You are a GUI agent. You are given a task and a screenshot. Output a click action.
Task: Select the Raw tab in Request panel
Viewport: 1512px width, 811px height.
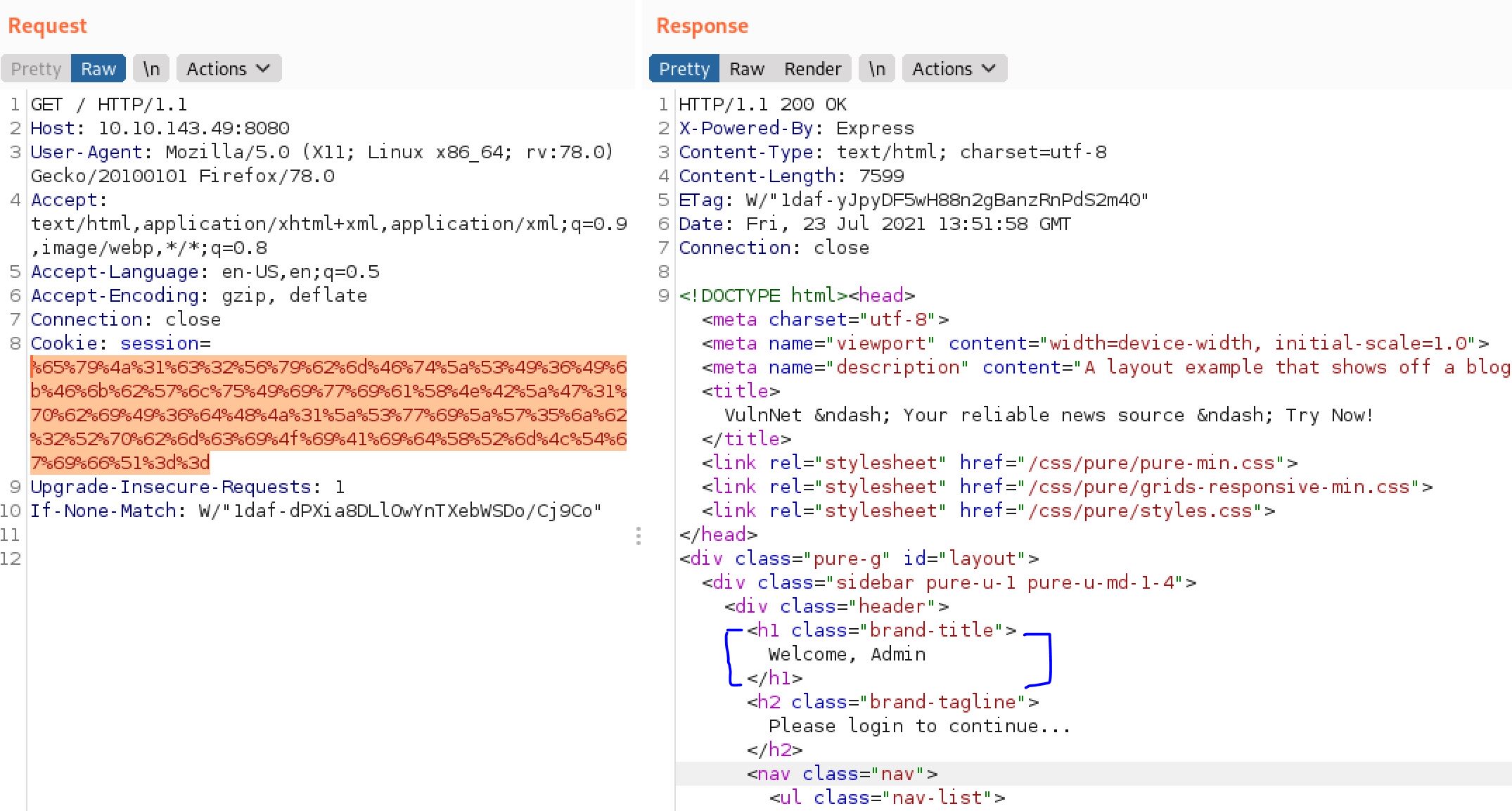[x=98, y=69]
